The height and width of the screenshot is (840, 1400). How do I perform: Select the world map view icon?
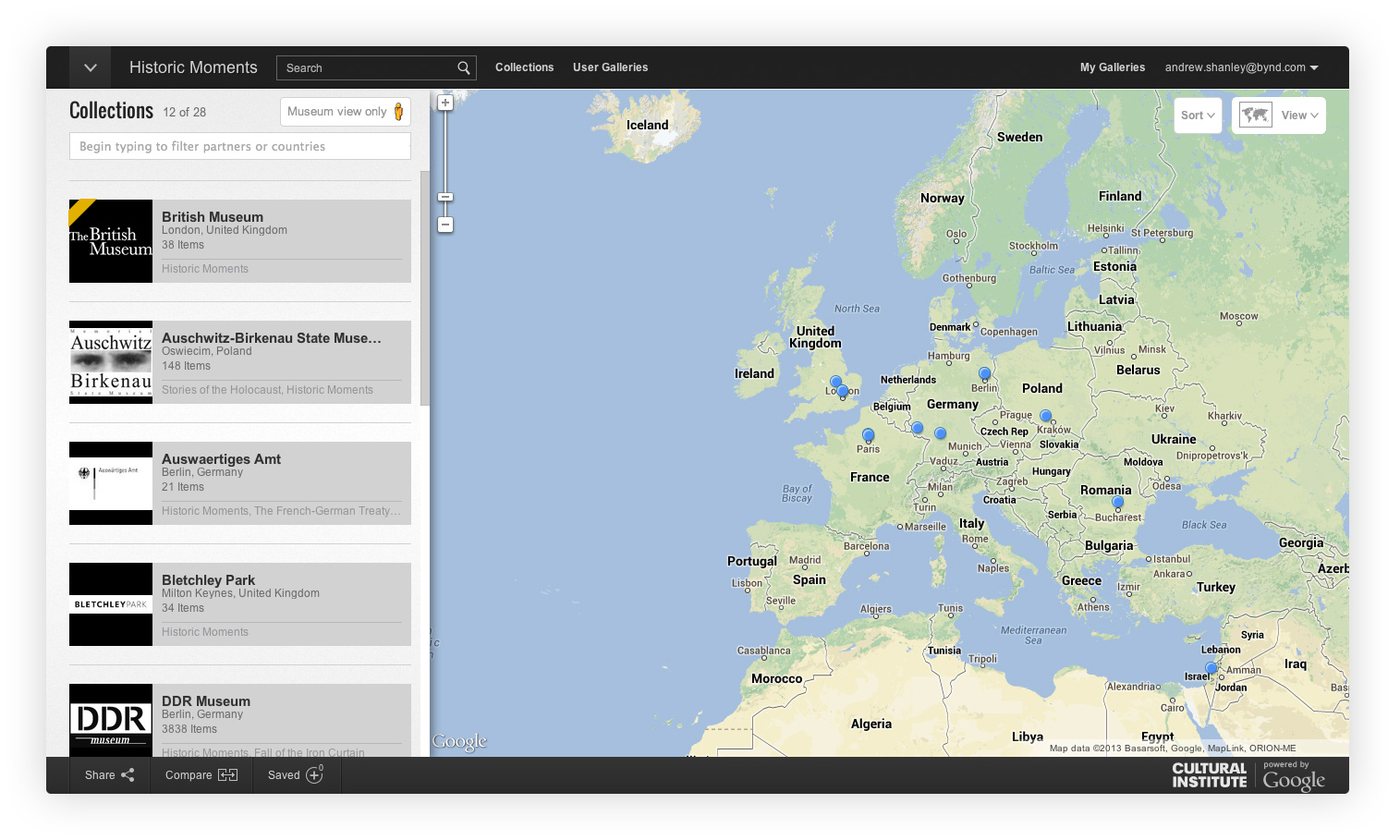1255,116
